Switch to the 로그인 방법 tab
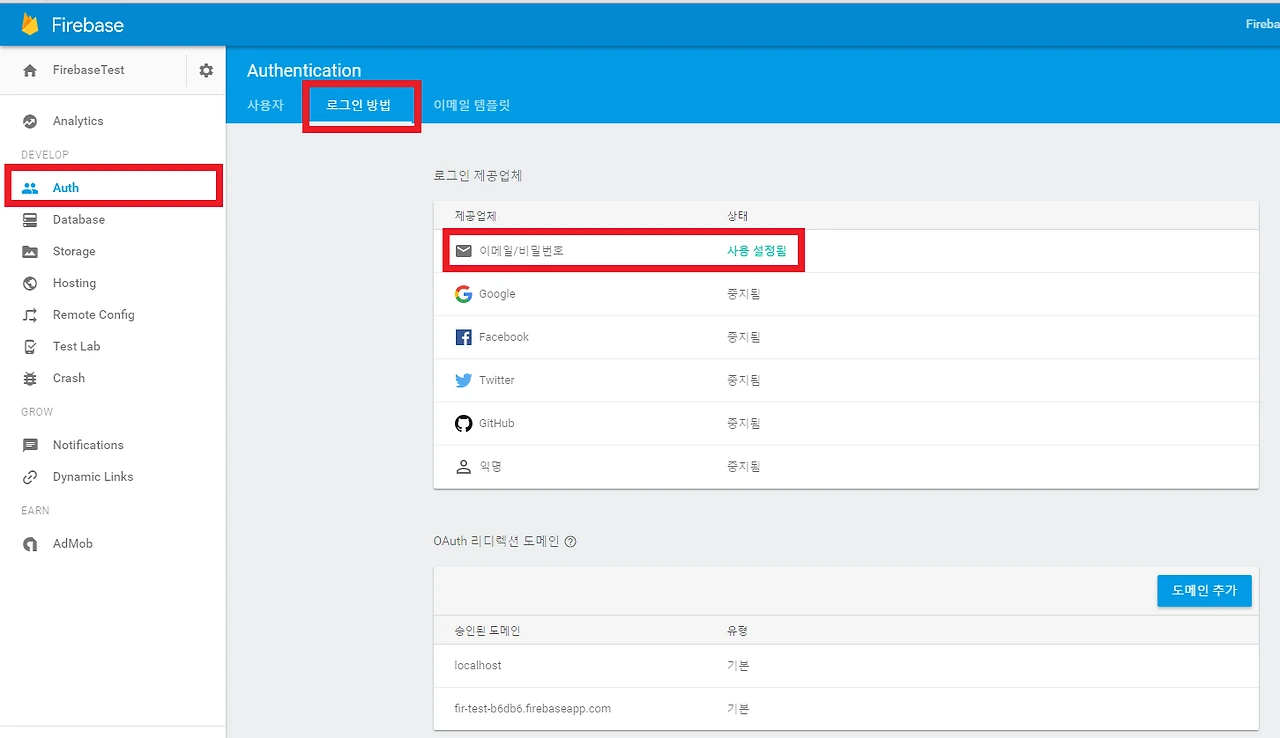This screenshot has width=1280, height=738. (x=359, y=105)
